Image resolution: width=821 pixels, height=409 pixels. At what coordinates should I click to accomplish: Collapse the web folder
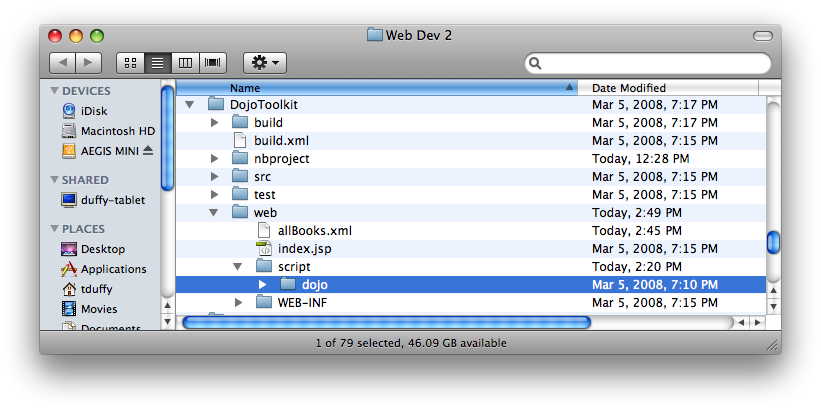tap(213, 213)
